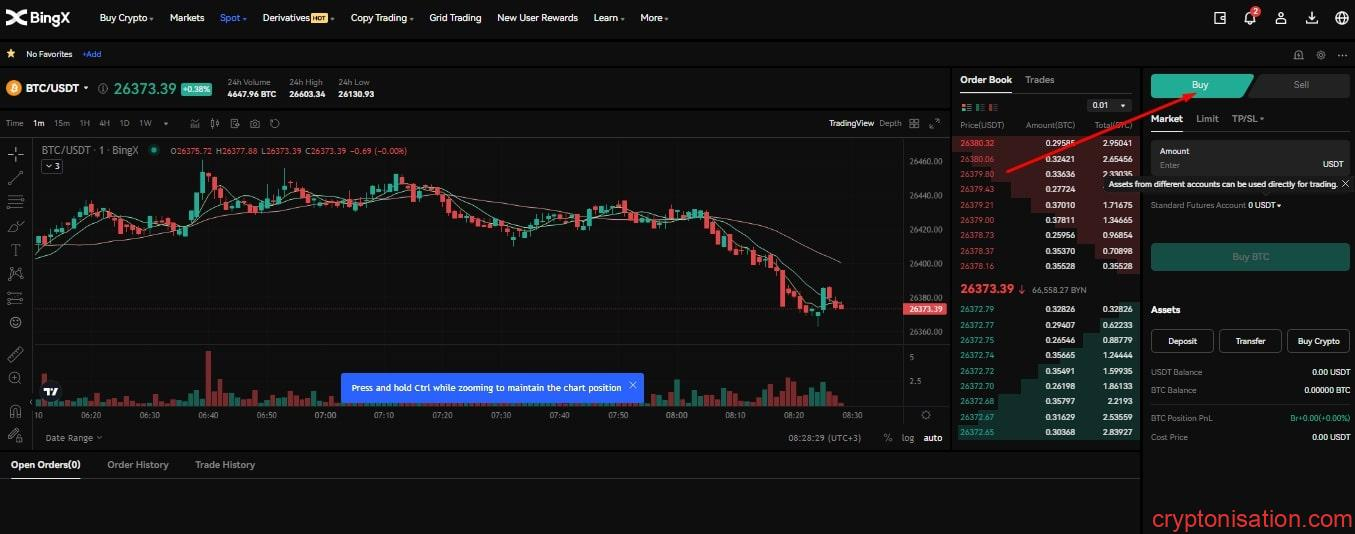This screenshot has height=534, width=1355.
Task: Take a chart snapshot with camera icon
Action: click(255, 123)
